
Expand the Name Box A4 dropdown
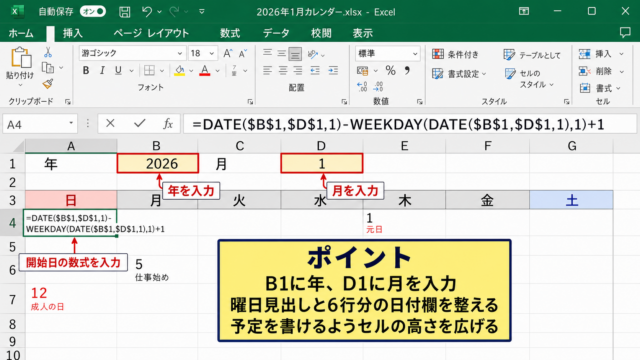[x=71, y=123]
